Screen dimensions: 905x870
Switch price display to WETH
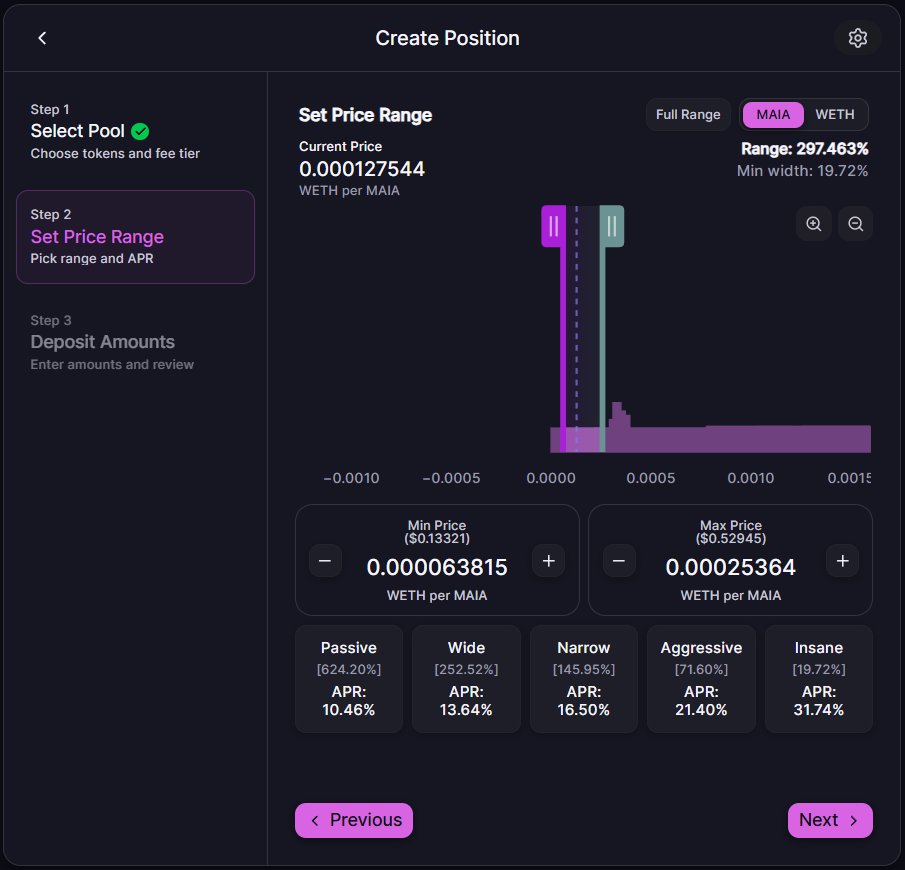coord(835,114)
